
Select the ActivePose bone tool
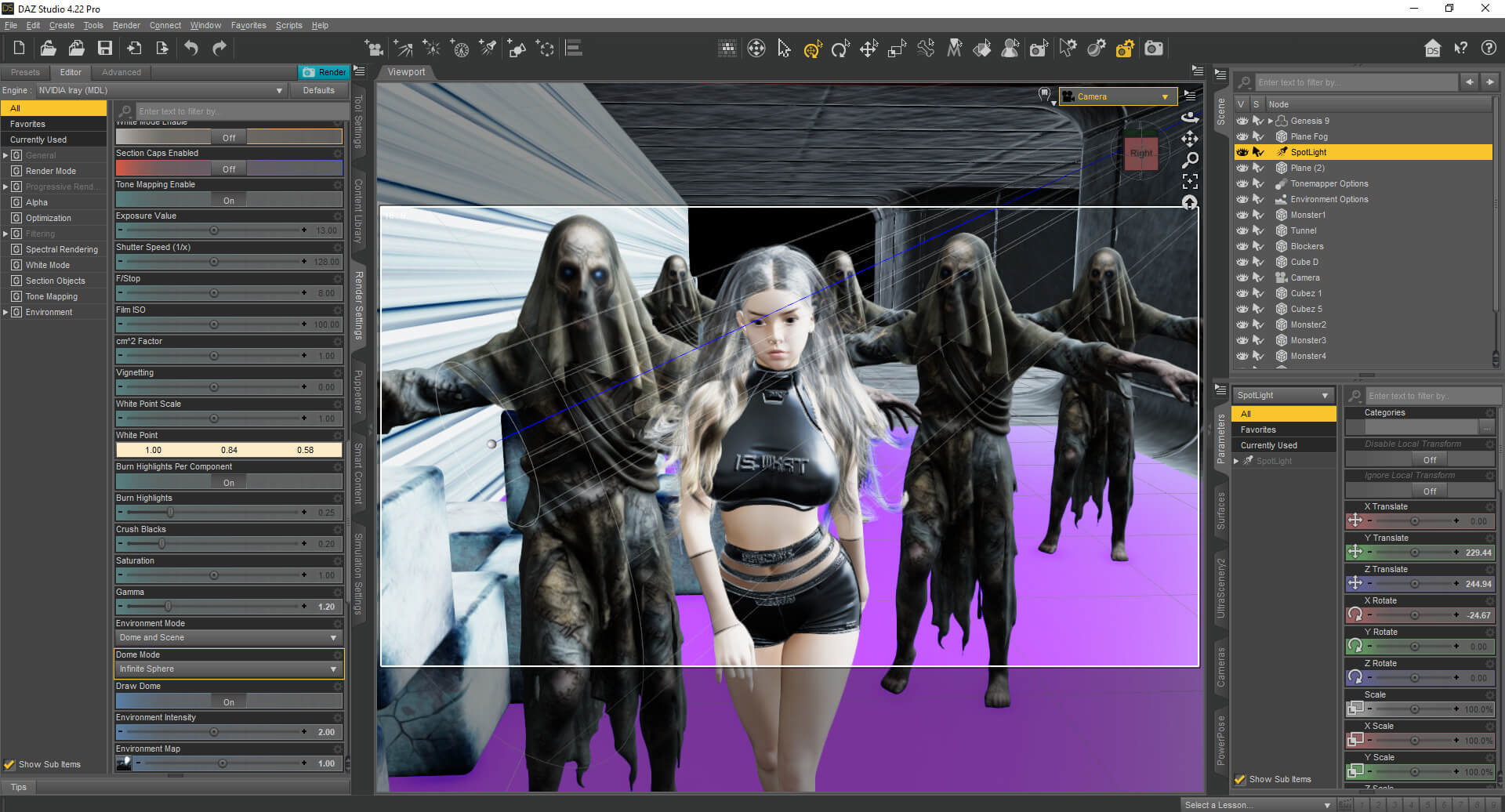click(926, 49)
